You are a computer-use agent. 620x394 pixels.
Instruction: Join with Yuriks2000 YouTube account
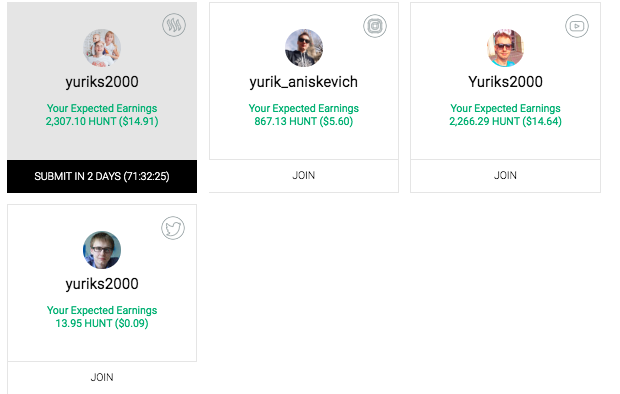point(505,176)
